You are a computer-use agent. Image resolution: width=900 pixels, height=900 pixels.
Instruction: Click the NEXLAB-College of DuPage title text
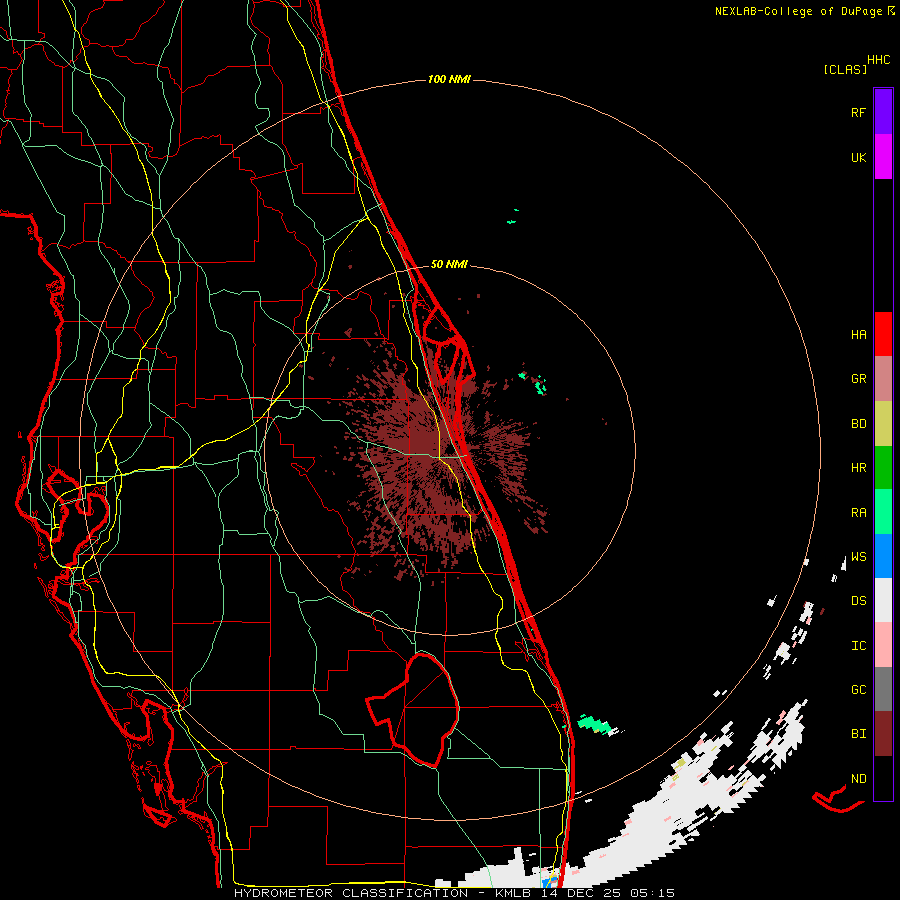tap(798, 11)
